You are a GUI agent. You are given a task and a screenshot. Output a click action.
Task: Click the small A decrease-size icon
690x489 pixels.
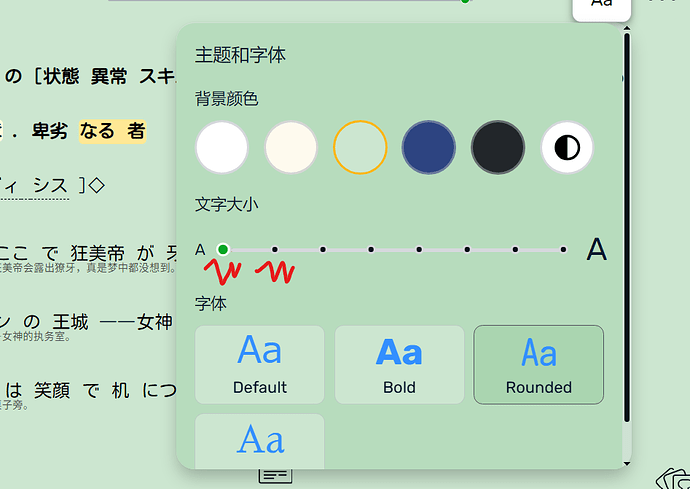pos(200,249)
